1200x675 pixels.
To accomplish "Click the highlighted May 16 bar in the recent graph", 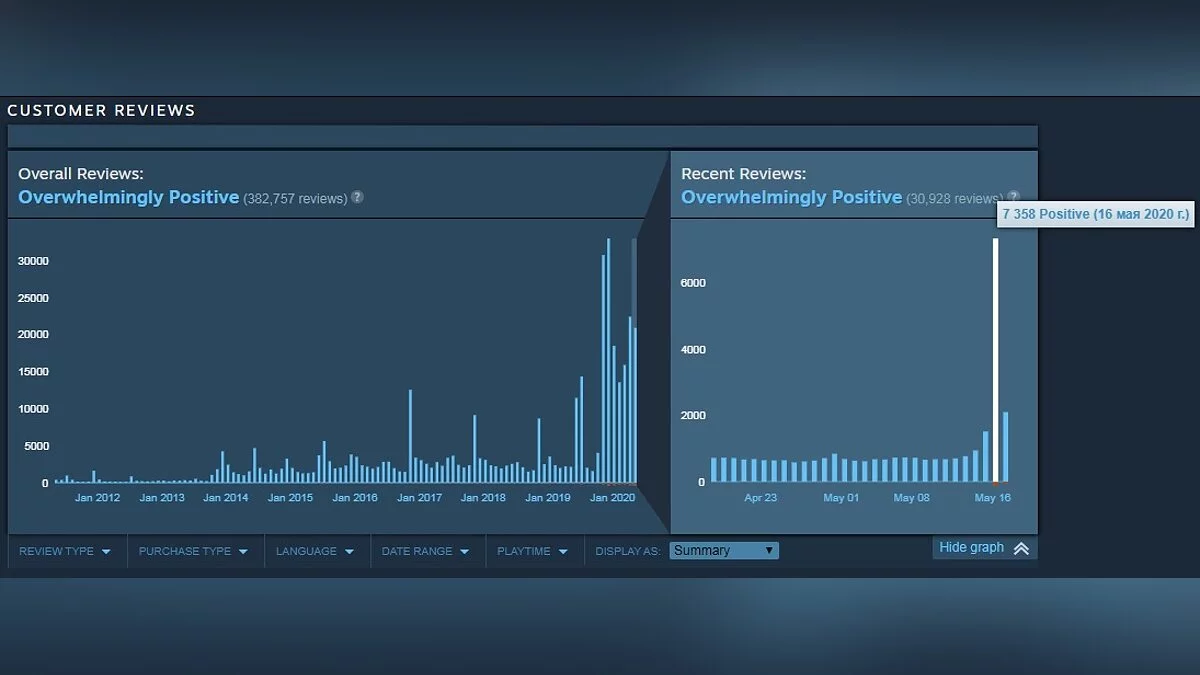I will 995,360.
